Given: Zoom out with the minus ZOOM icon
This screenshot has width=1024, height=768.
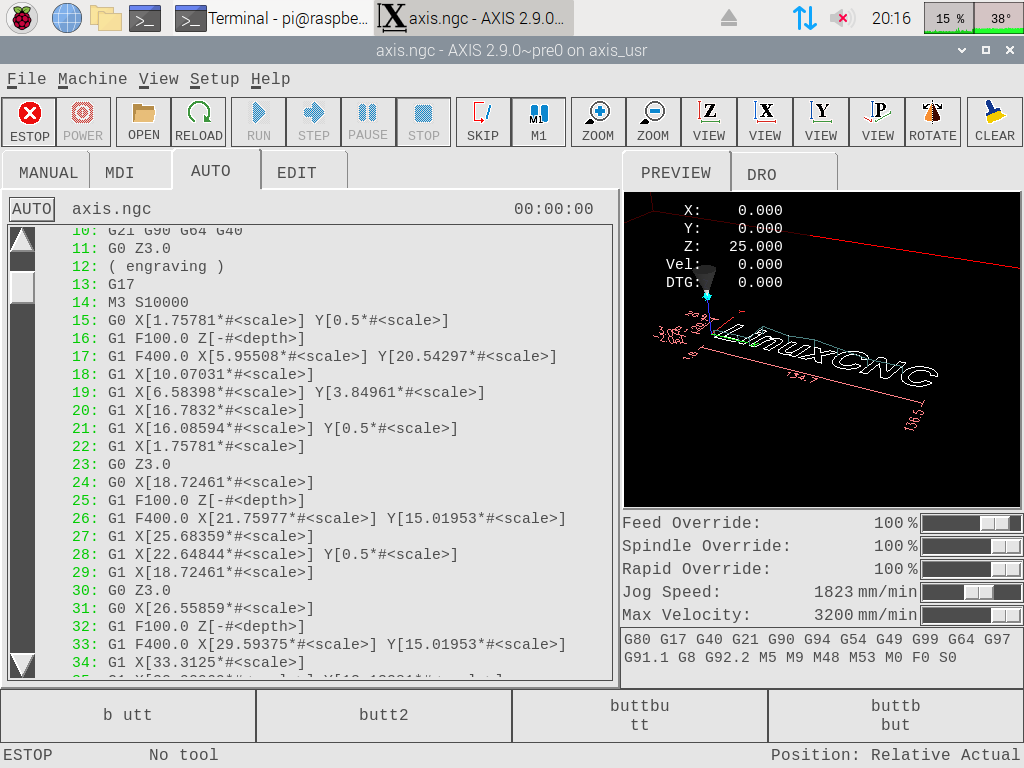Looking at the screenshot, I should 653,122.
